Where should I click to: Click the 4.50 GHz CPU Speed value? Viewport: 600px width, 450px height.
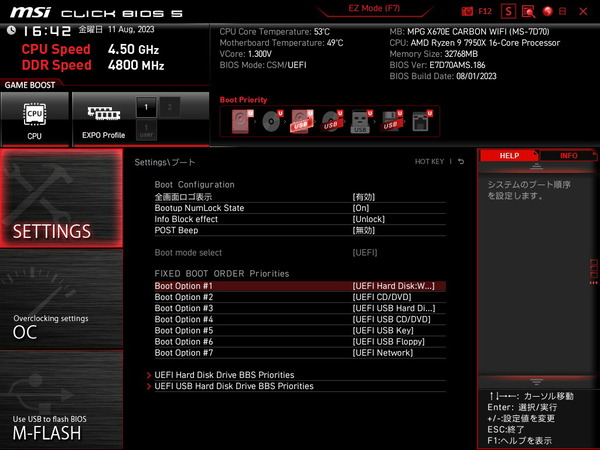tap(134, 50)
